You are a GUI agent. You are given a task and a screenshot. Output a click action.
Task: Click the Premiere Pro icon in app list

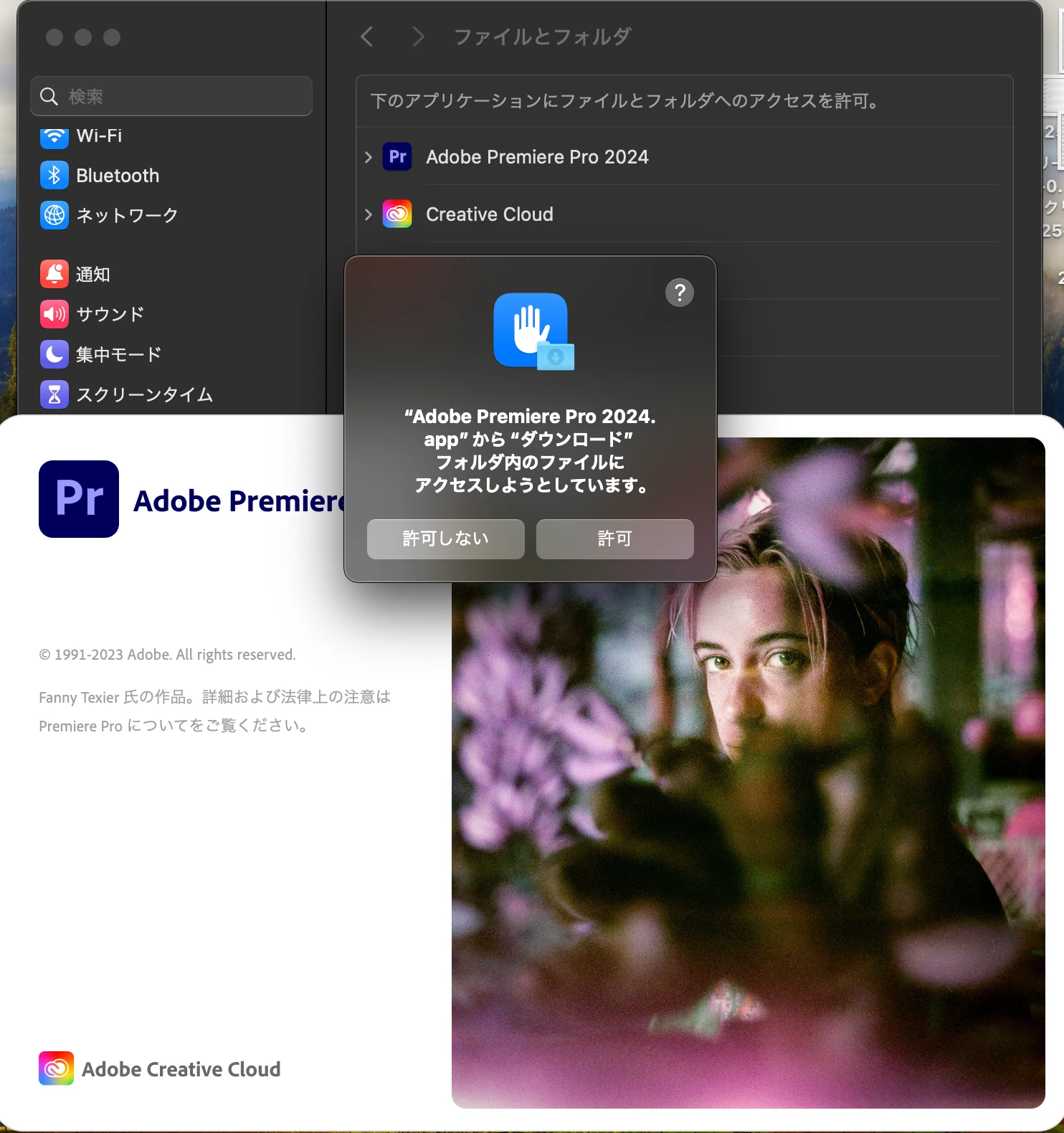(397, 156)
